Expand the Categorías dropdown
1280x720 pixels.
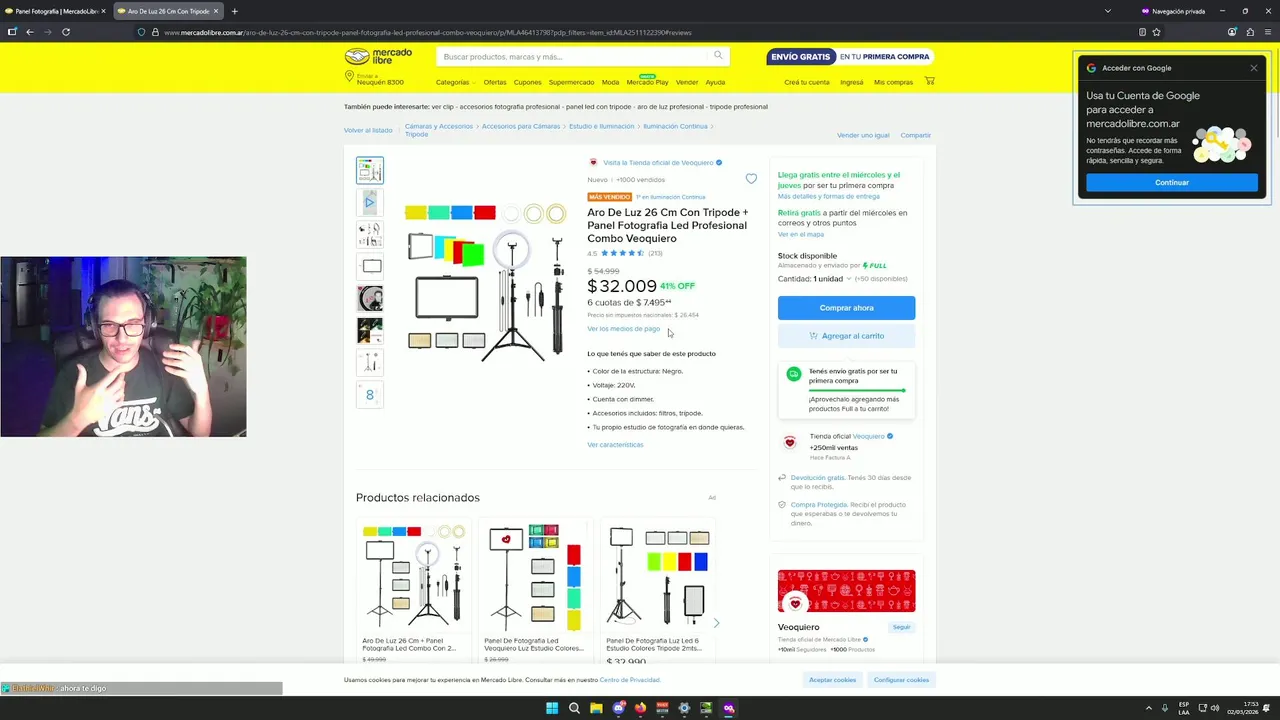point(455,82)
